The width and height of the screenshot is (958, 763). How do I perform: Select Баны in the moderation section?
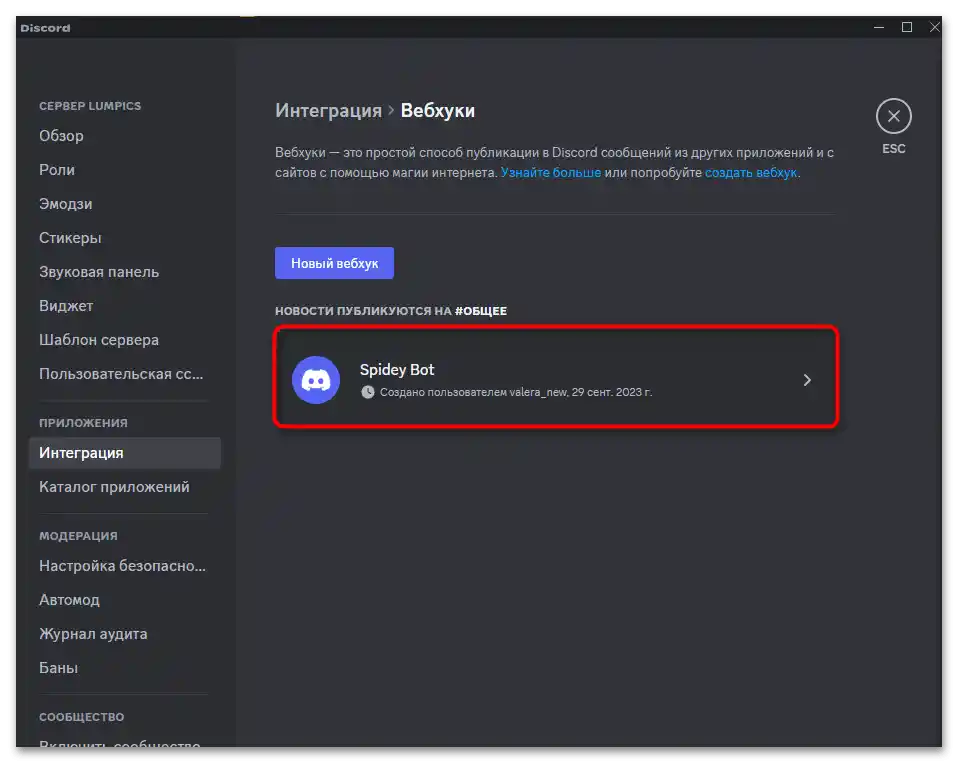(x=58, y=668)
